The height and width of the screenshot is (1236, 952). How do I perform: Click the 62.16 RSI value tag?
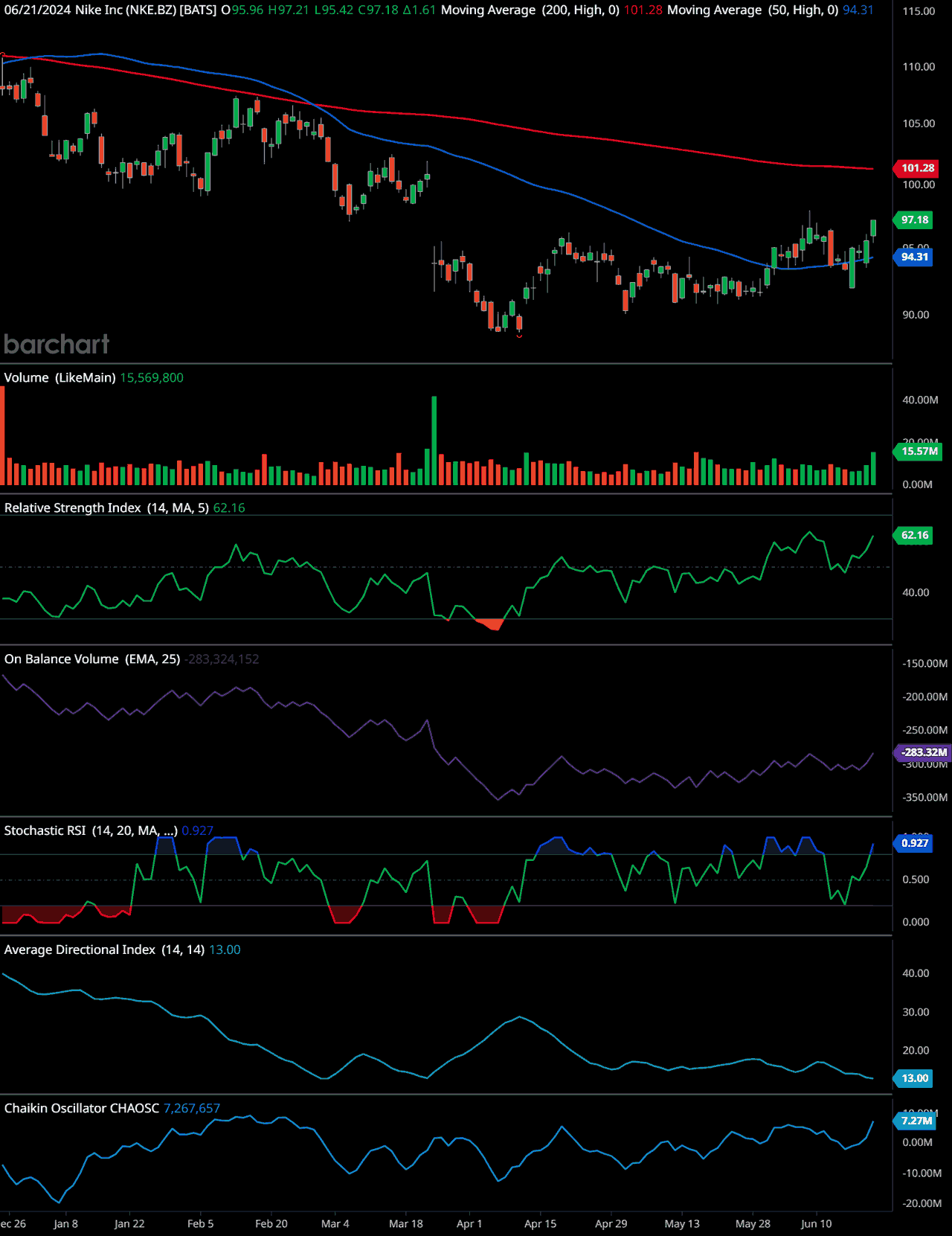[913, 535]
